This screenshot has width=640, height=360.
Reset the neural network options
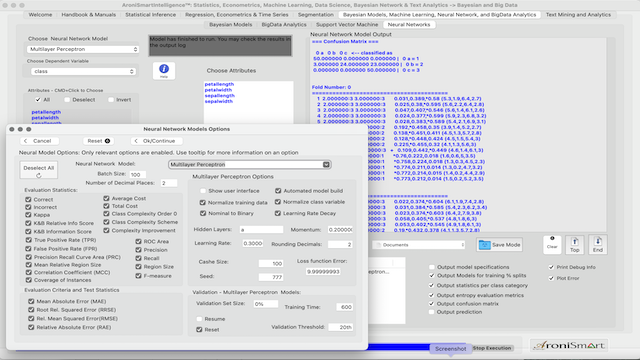click(98, 141)
